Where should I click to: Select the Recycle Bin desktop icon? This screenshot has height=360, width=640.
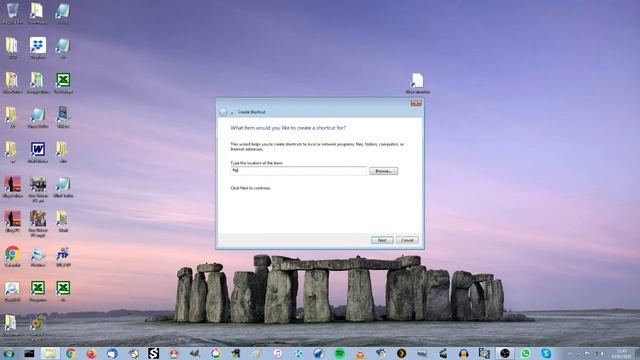pyautogui.click(x=12, y=13)
